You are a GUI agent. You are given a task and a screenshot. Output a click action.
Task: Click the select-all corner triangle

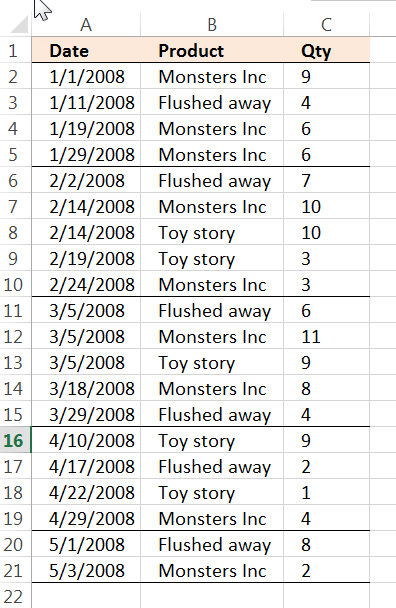pyautogui.click(x=19, y=24)
